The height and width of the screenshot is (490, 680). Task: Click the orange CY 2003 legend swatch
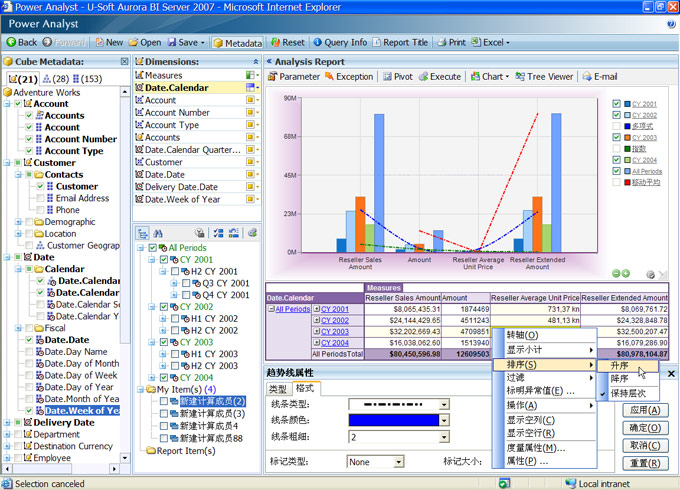click(627, 137)
